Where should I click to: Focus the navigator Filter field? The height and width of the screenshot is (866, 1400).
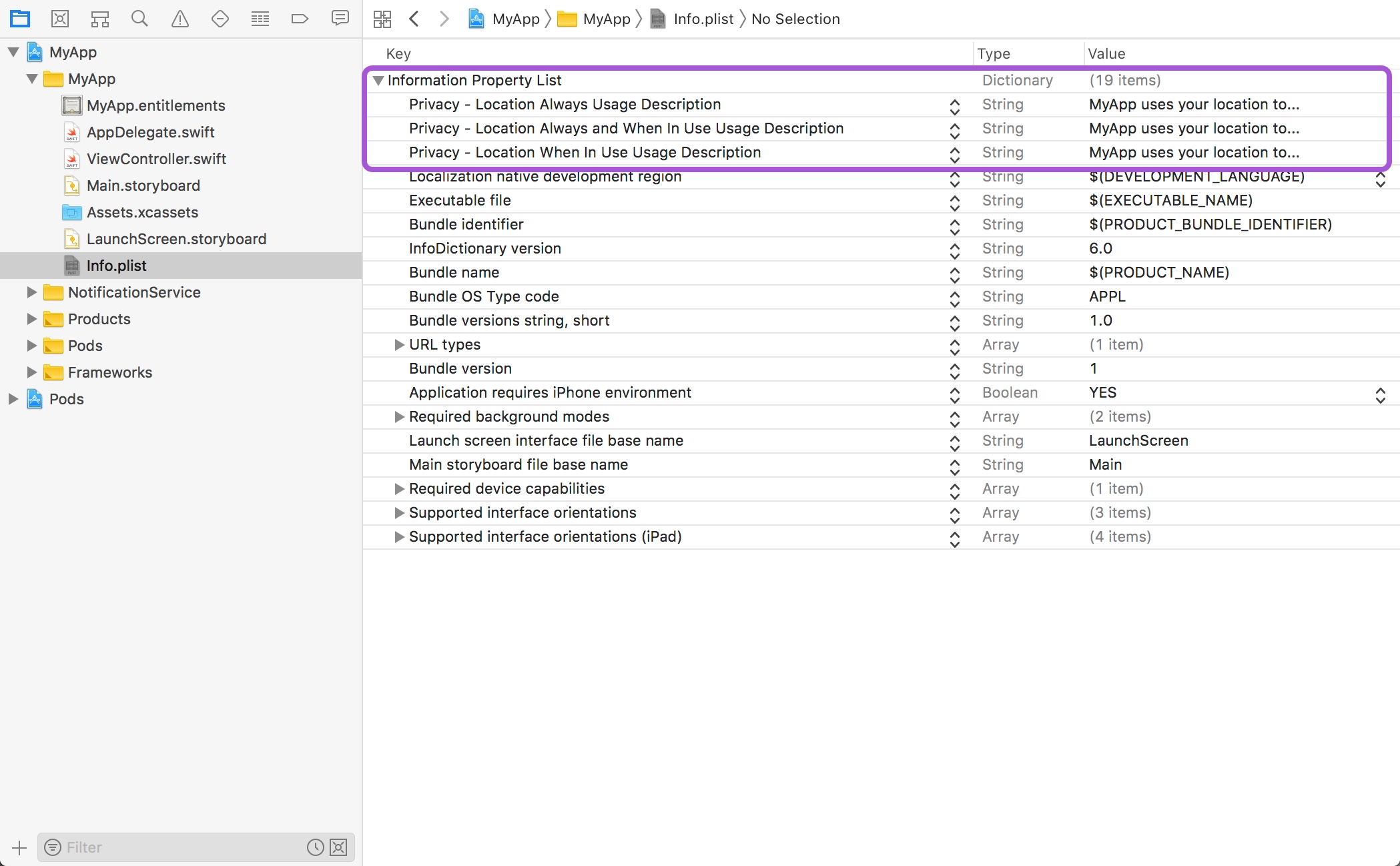tap(180, 847)
